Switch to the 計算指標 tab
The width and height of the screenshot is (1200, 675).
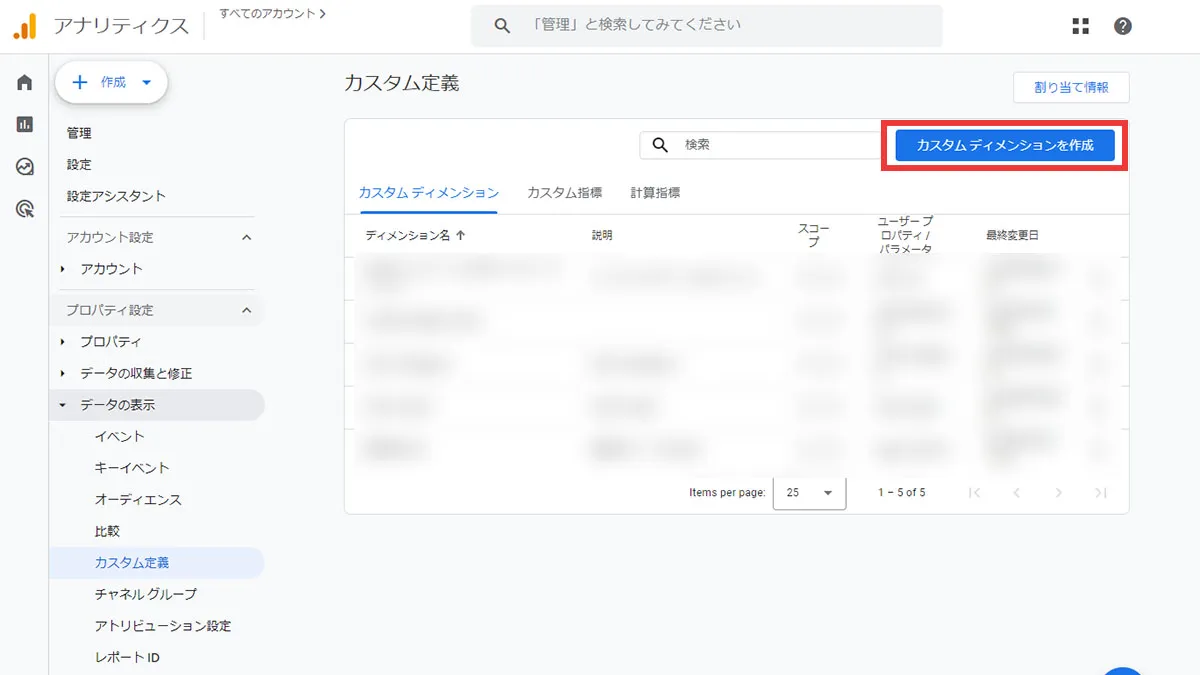(655, 193)
